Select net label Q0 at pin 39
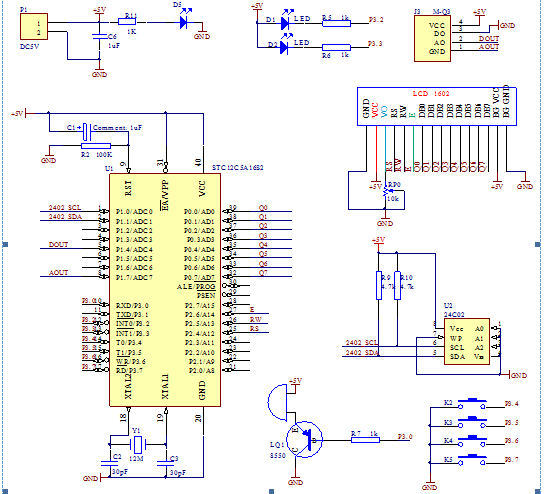The height and width of the screenshot is (494, 547). tap(263, 208)
